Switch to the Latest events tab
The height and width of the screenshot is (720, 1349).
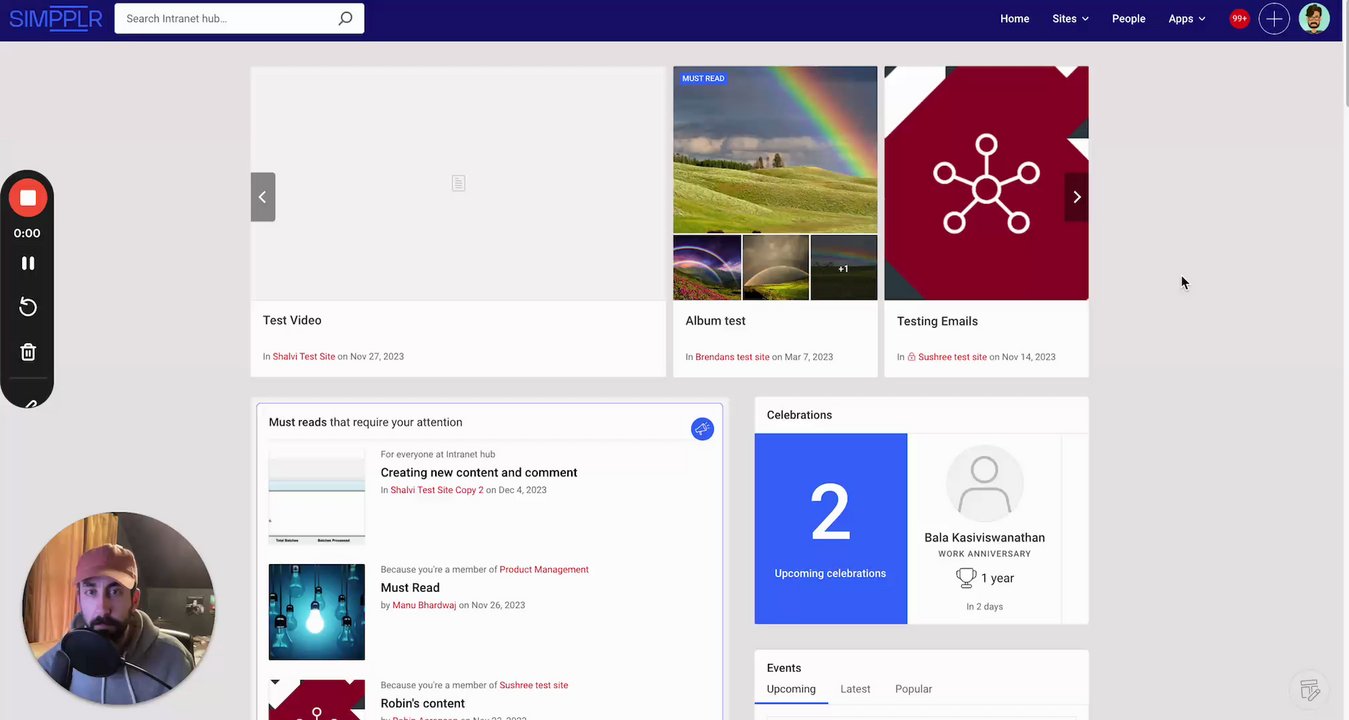coord(855,689)
